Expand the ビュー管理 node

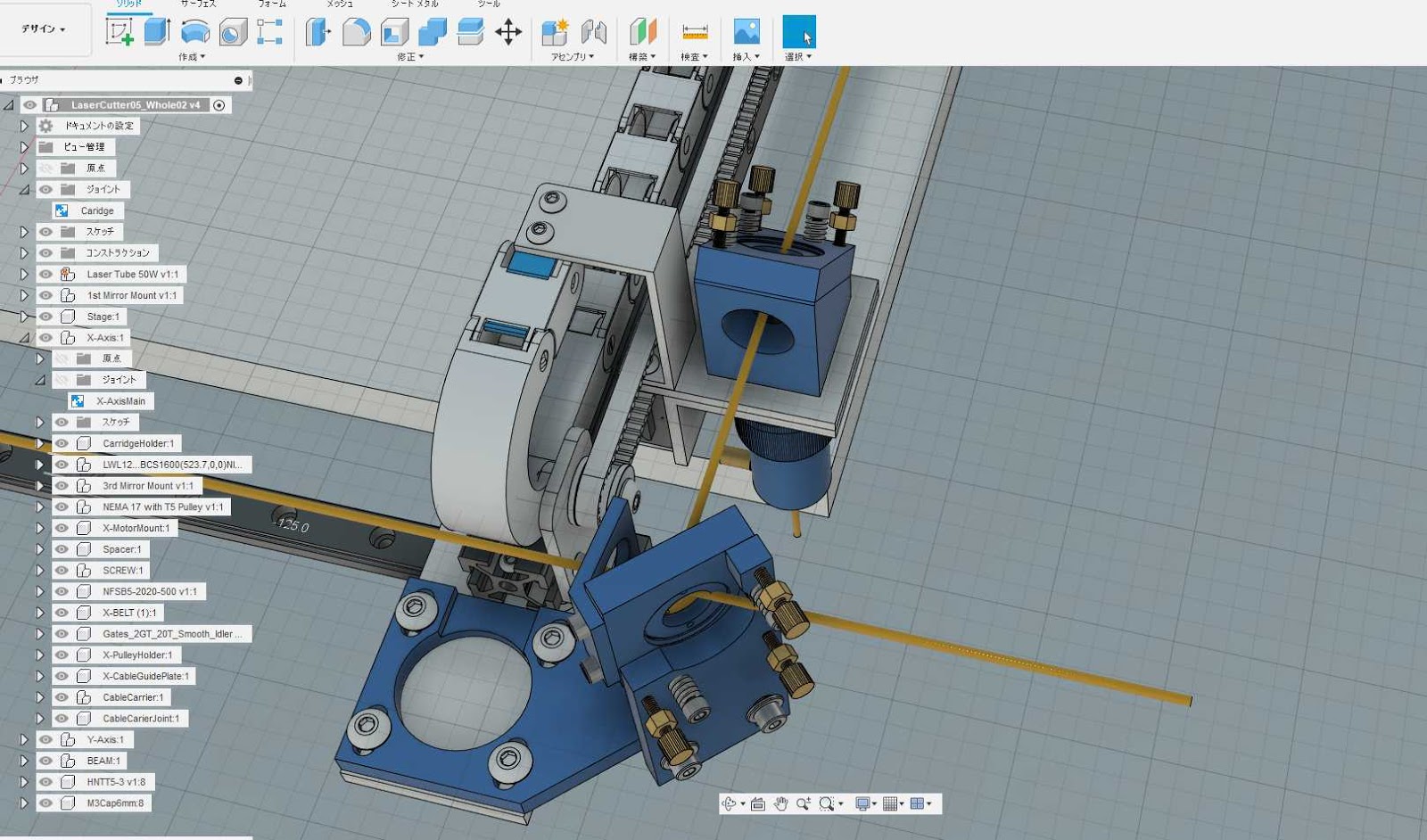click(25, 147)
